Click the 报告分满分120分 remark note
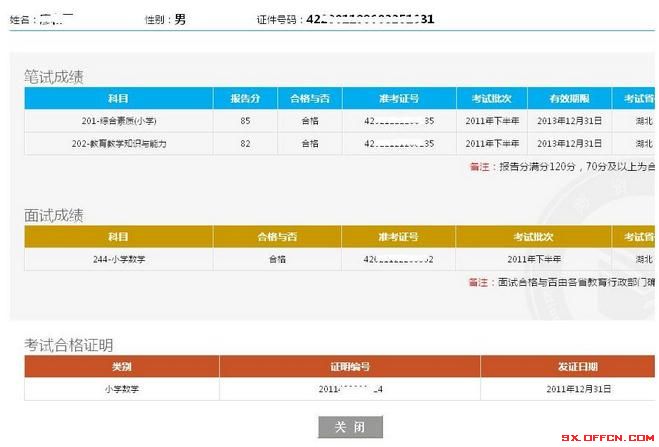Viewport: 659px width, 447px height. 562,167
